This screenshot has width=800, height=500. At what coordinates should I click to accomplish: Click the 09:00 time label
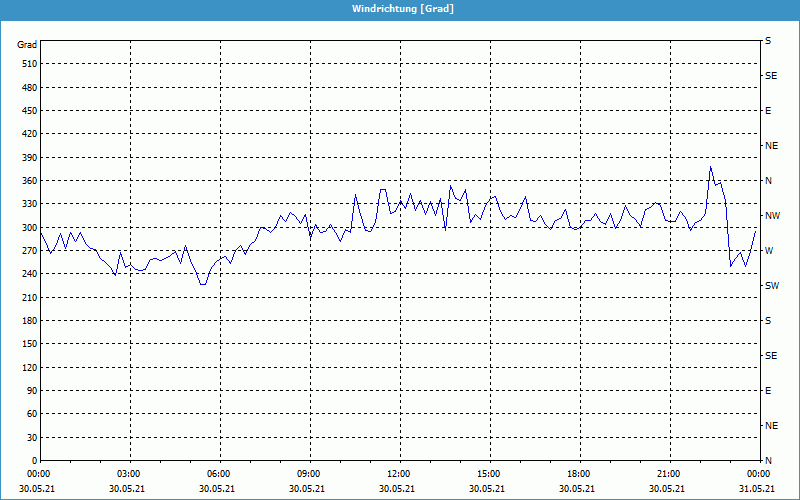click(x=309, y=474)
